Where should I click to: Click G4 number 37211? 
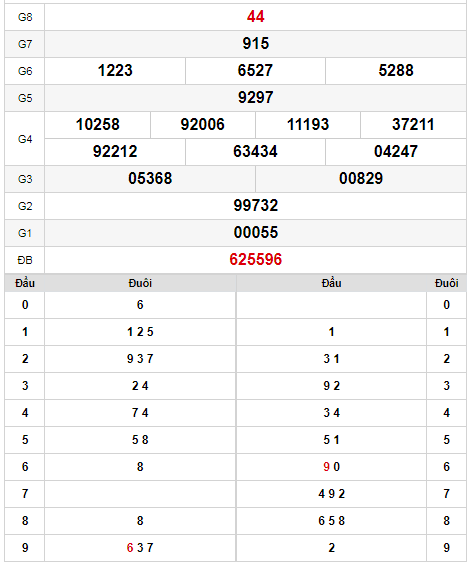[413, 125]
